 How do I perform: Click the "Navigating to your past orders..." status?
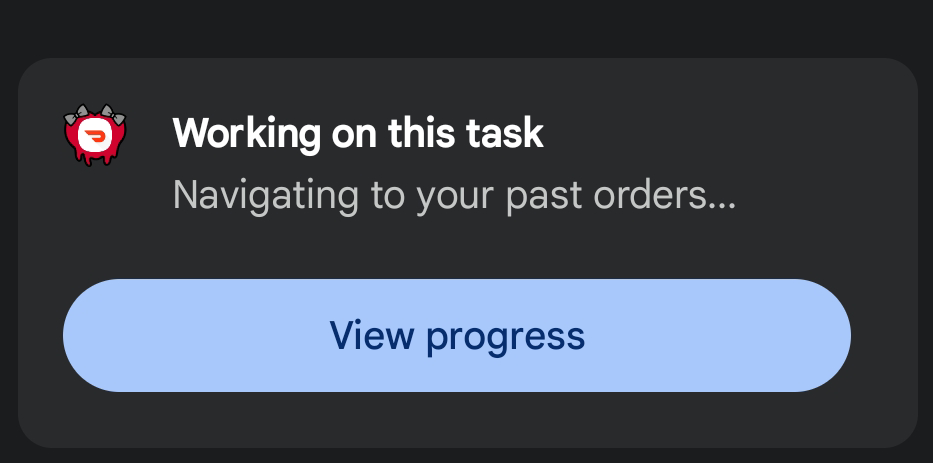454,195
